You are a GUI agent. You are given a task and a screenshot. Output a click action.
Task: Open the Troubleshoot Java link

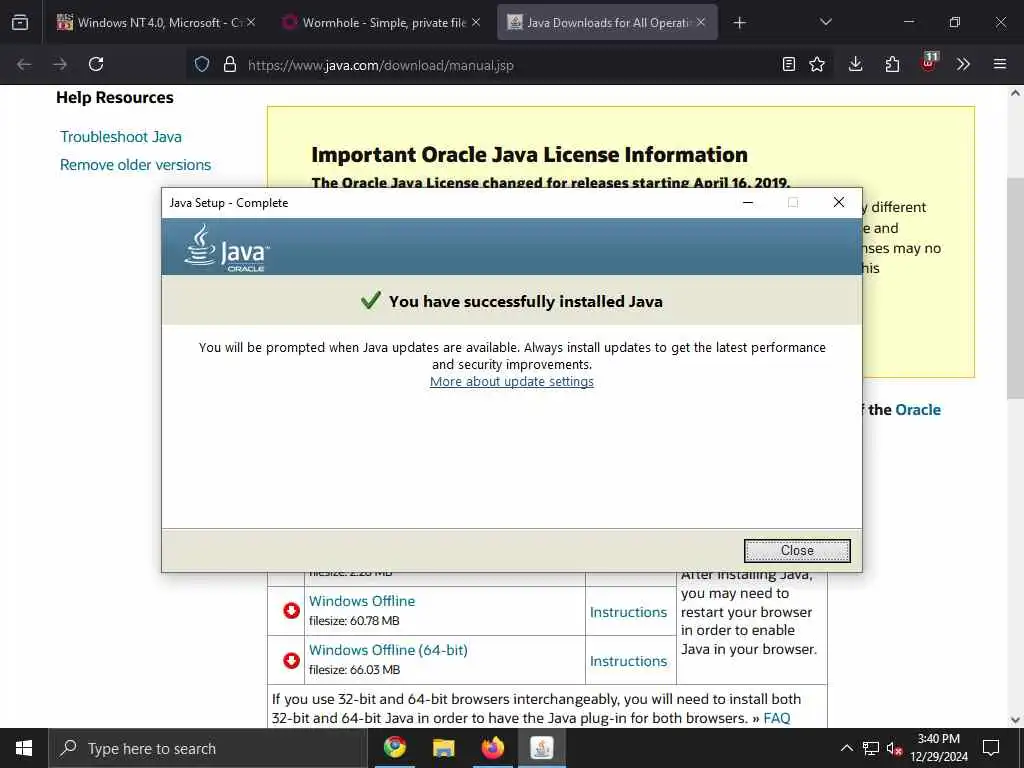pyautogui.click(x=121, y=136)
